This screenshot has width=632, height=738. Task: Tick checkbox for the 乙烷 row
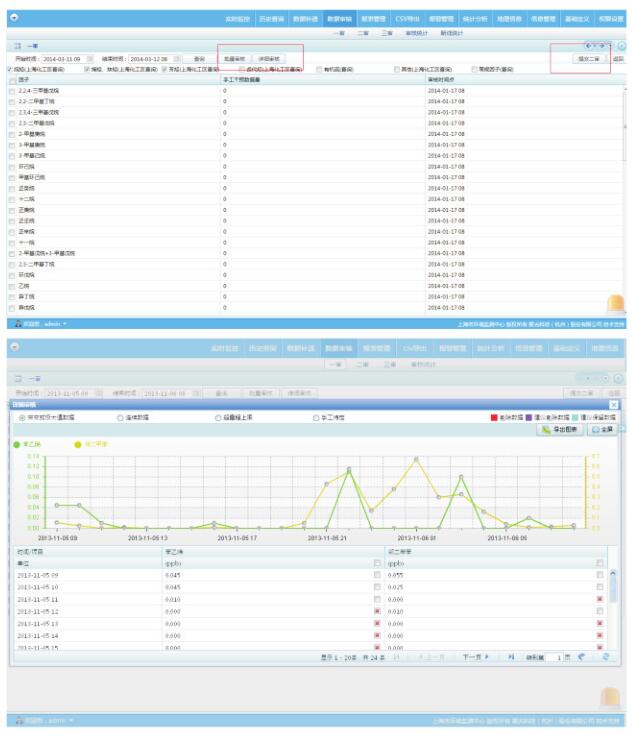[x=12, y=286]
